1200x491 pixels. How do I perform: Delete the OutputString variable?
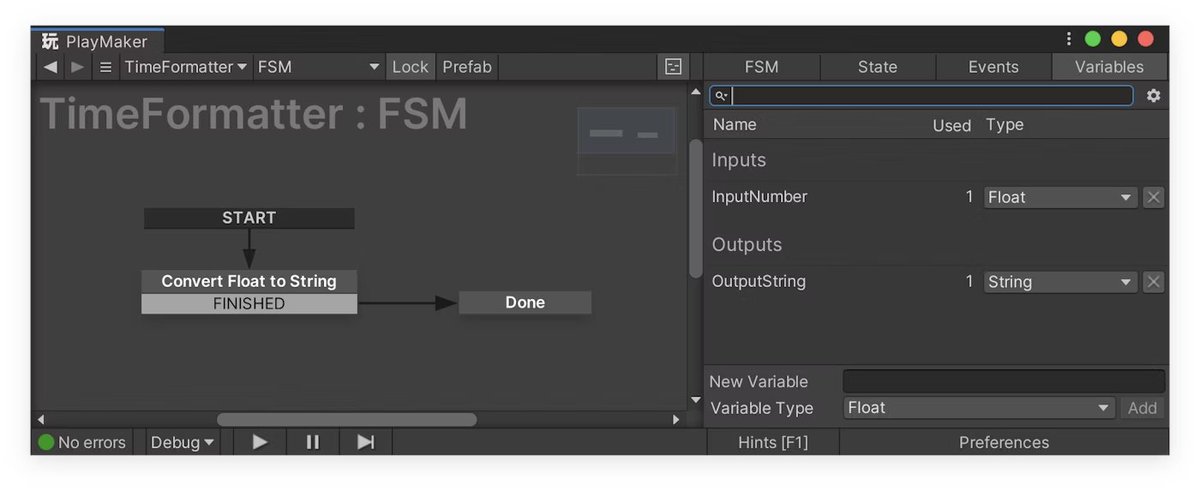pyautogui.click(x=1154, y=282)
